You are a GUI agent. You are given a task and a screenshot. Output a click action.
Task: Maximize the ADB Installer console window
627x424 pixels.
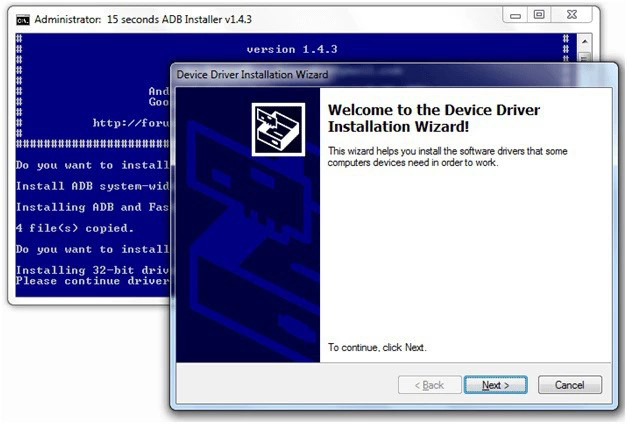[x=538, y=15]
